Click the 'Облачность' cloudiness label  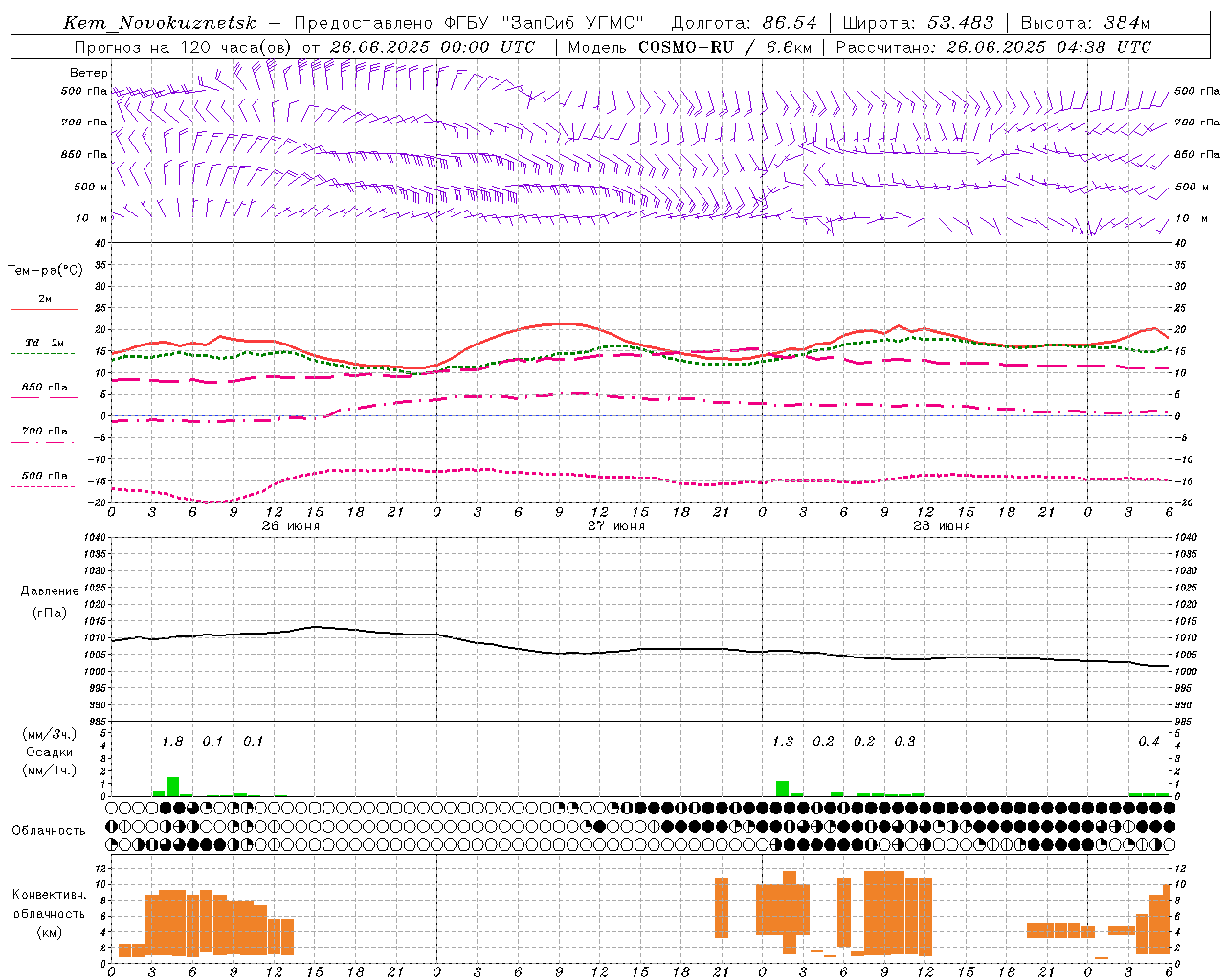(49, 831)
